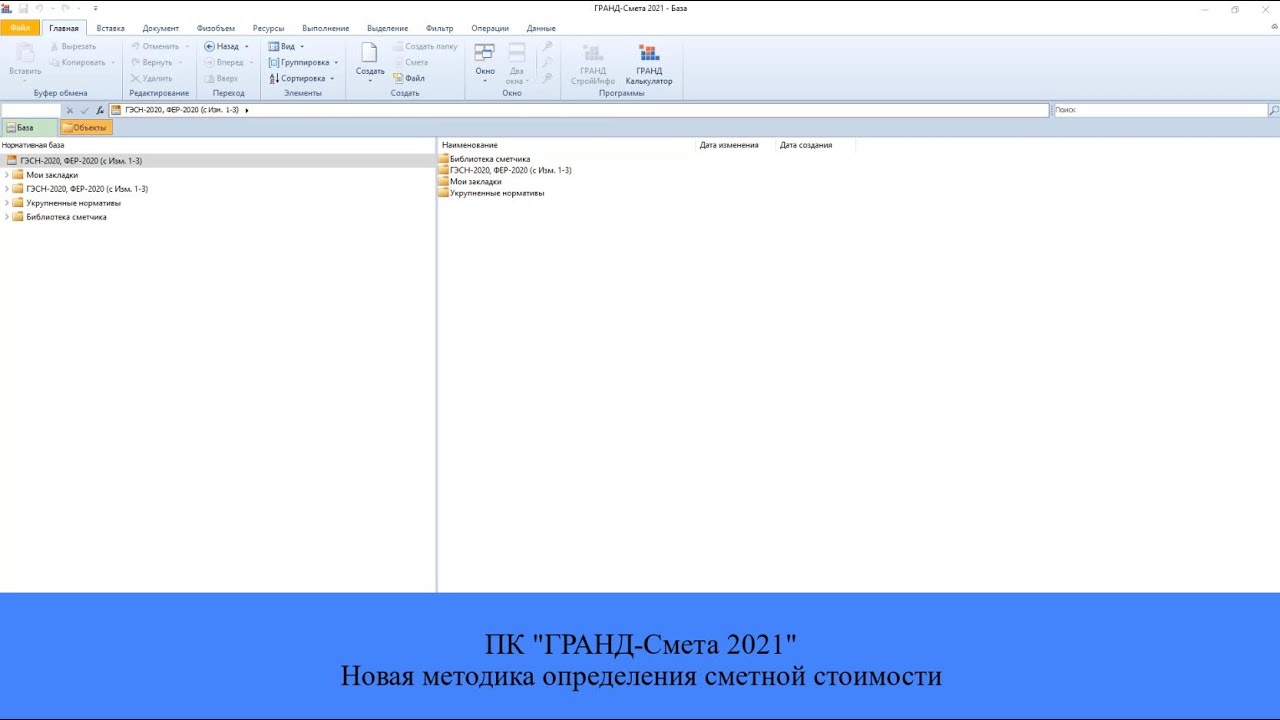Open the Фильтр ribbon tab
The image size is (1280, 720).
[439, 28]
